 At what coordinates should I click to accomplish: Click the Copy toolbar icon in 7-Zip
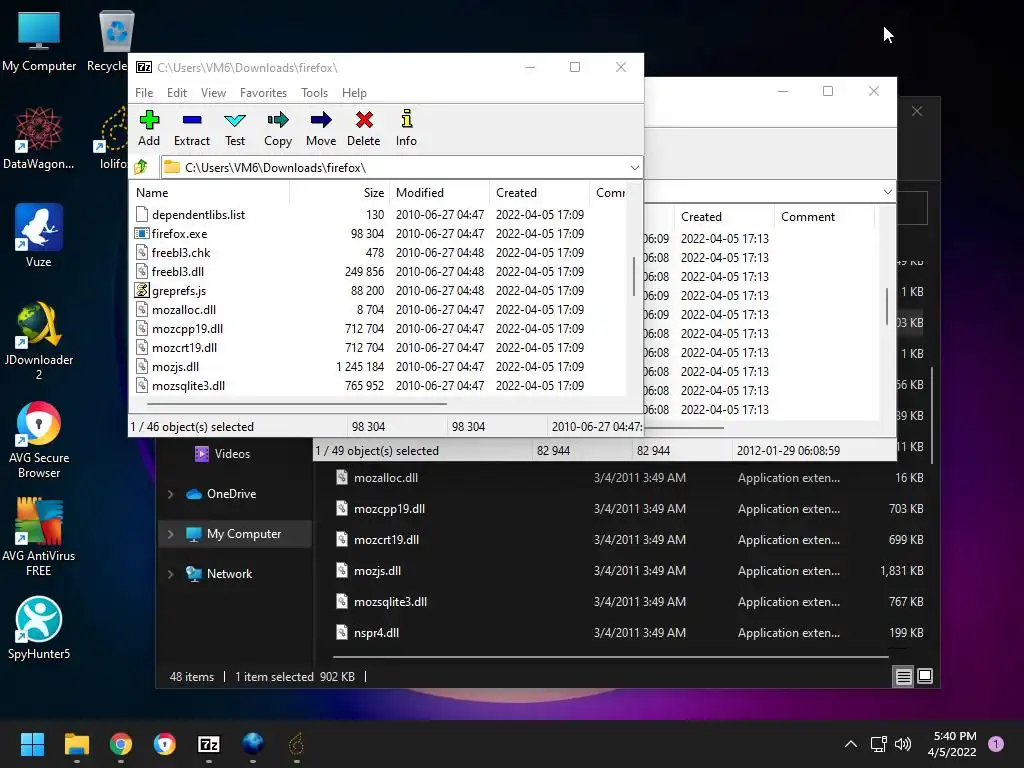(x=278, y=128)
